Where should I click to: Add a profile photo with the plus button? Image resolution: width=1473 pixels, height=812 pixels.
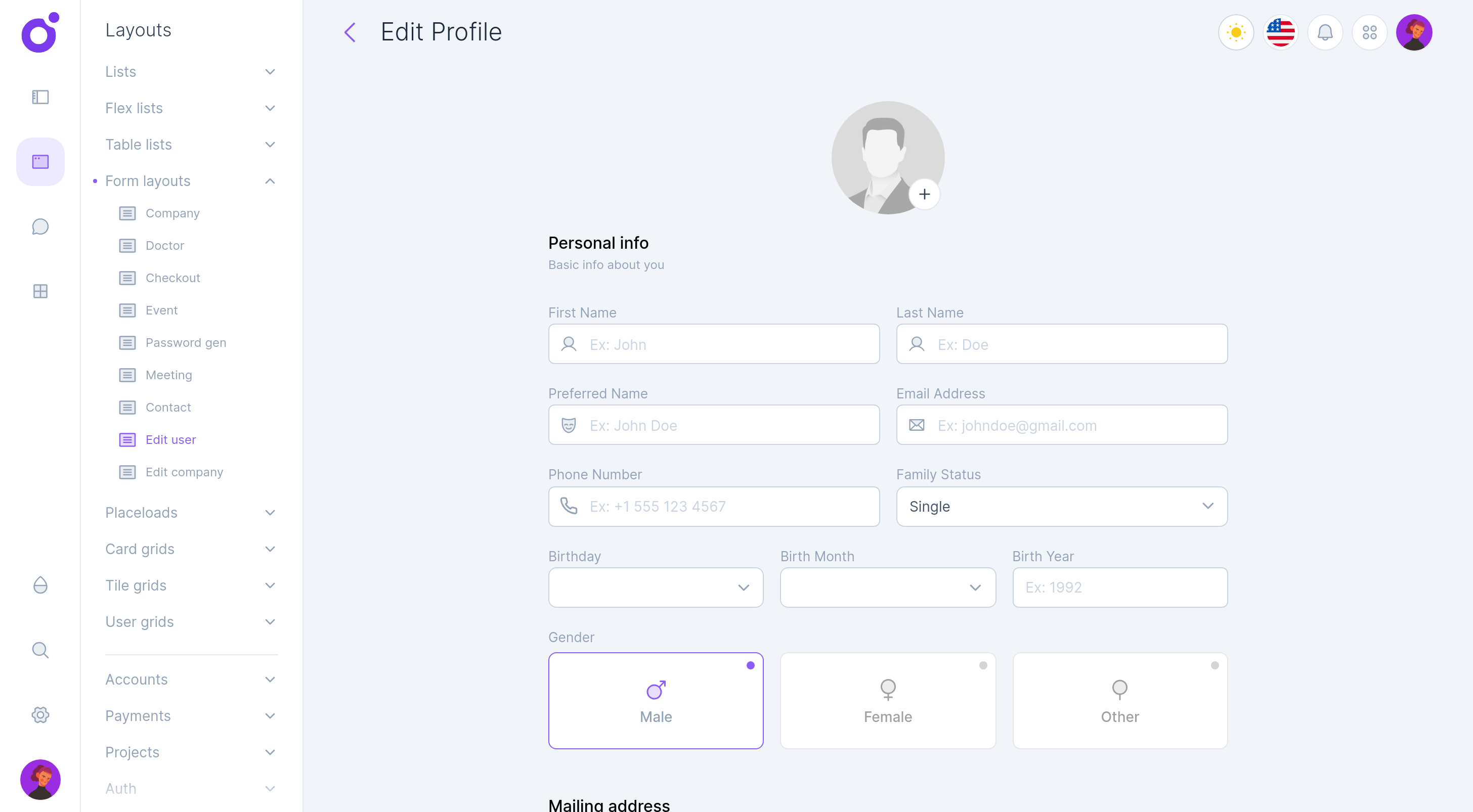pos(924,194)
